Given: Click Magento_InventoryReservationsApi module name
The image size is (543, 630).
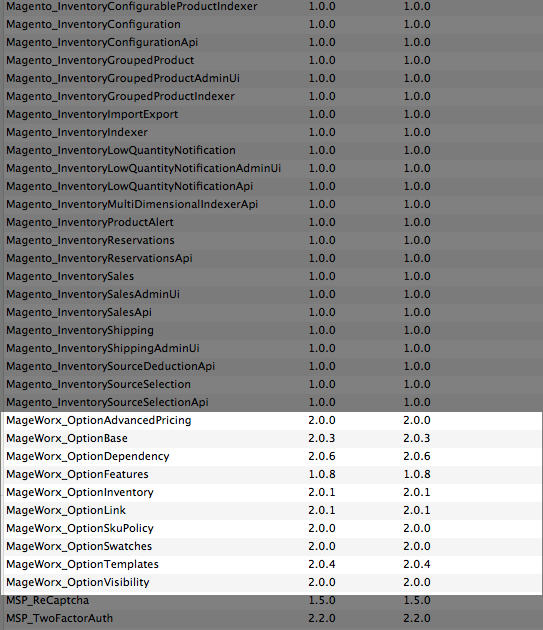Looking at the screenshot, I should (x=99, y=259).
